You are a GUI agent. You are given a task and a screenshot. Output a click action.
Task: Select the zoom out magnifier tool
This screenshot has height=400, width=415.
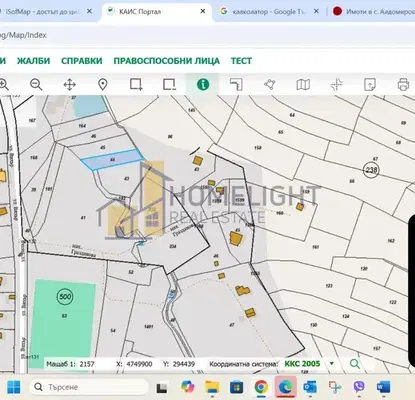[36, 85]
